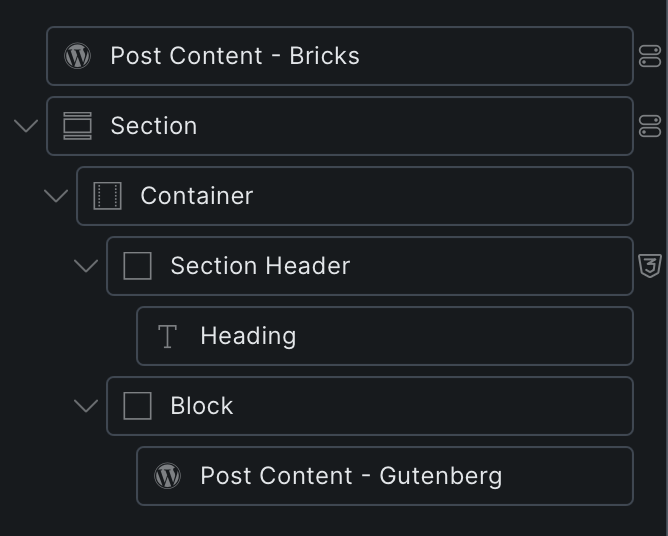Viewport: 668px width, 536px height.
Task: Click the Section element layout icon
Action: tap(77, 126)
